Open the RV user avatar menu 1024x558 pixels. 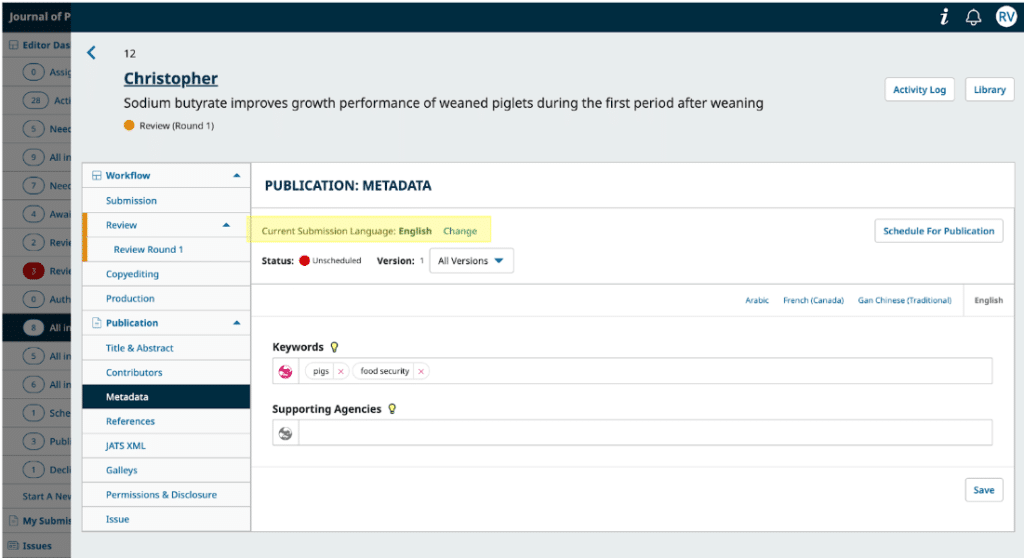(1005, 17)
